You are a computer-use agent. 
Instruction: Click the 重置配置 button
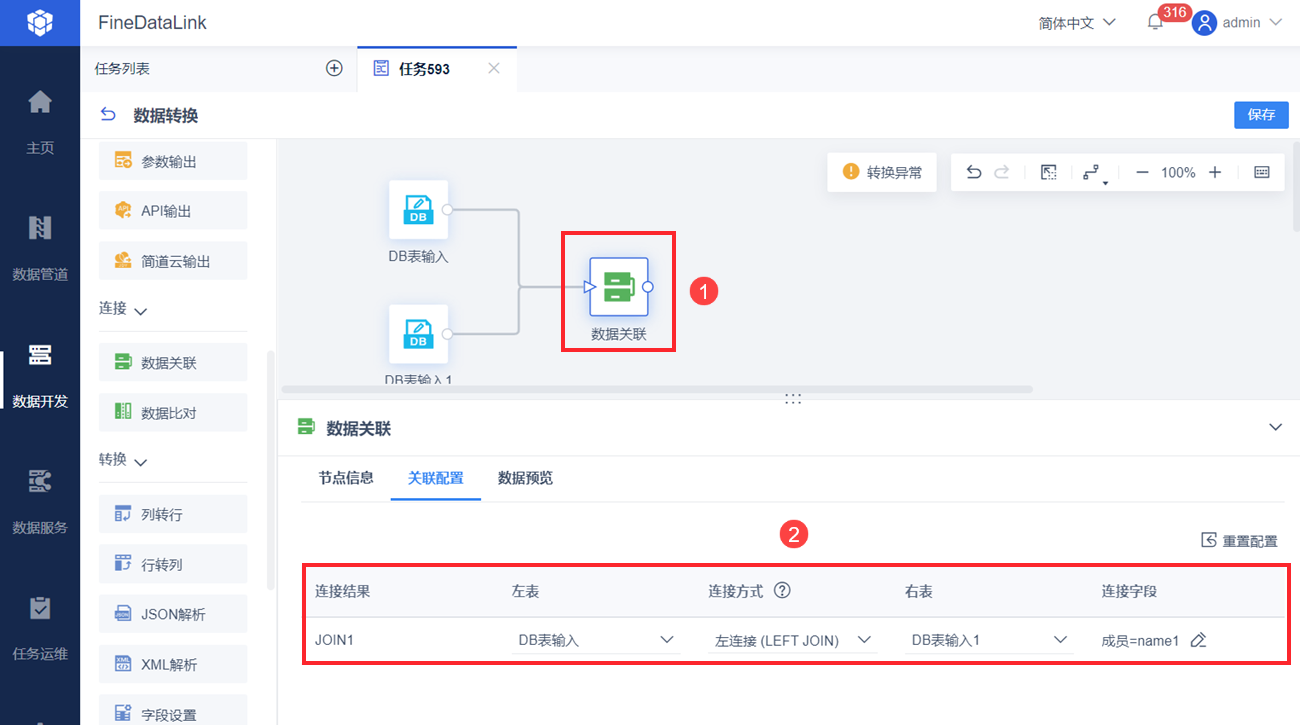pos(1239,541)
